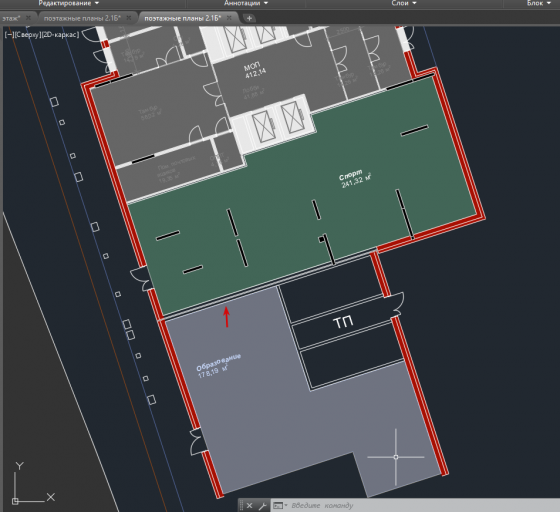Switch to the этаж* drawing tab
560x512 pixels.
pos(11,18)
